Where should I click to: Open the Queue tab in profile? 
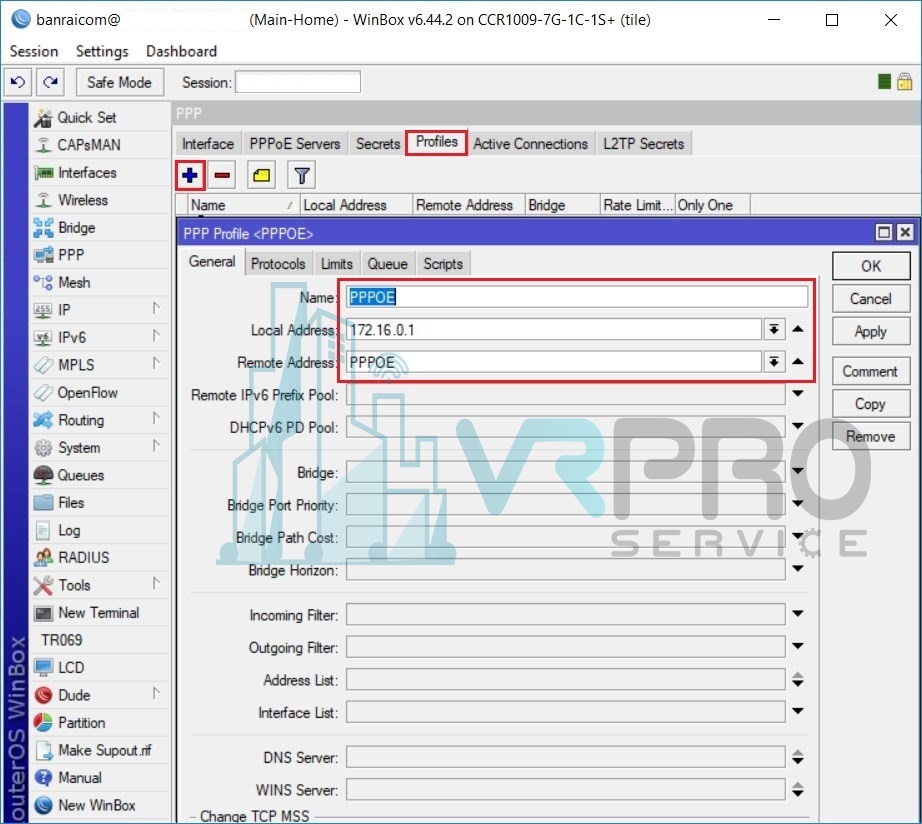[x=387, y=263]
